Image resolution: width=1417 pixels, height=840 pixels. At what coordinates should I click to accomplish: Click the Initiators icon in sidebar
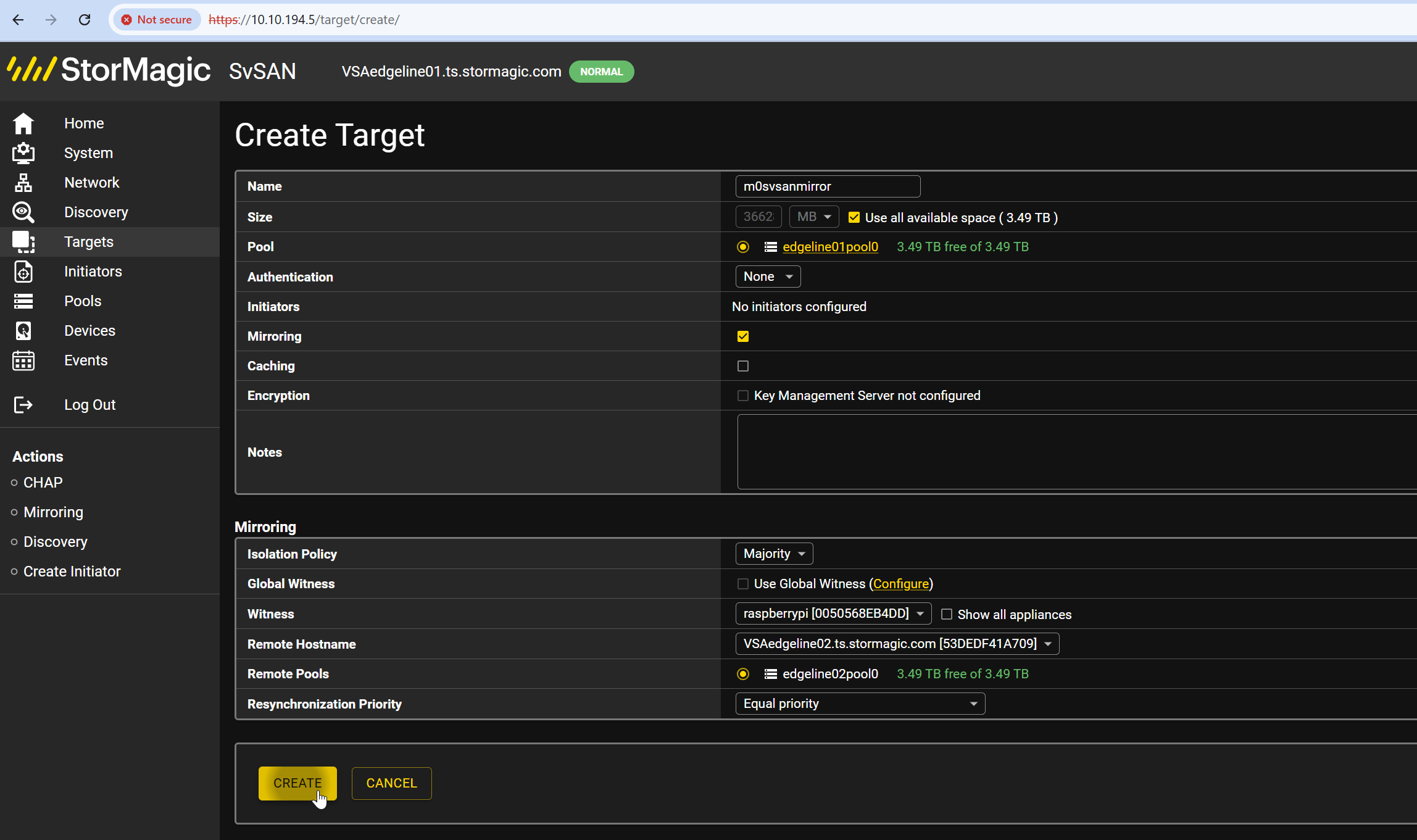tap(23, 272)
